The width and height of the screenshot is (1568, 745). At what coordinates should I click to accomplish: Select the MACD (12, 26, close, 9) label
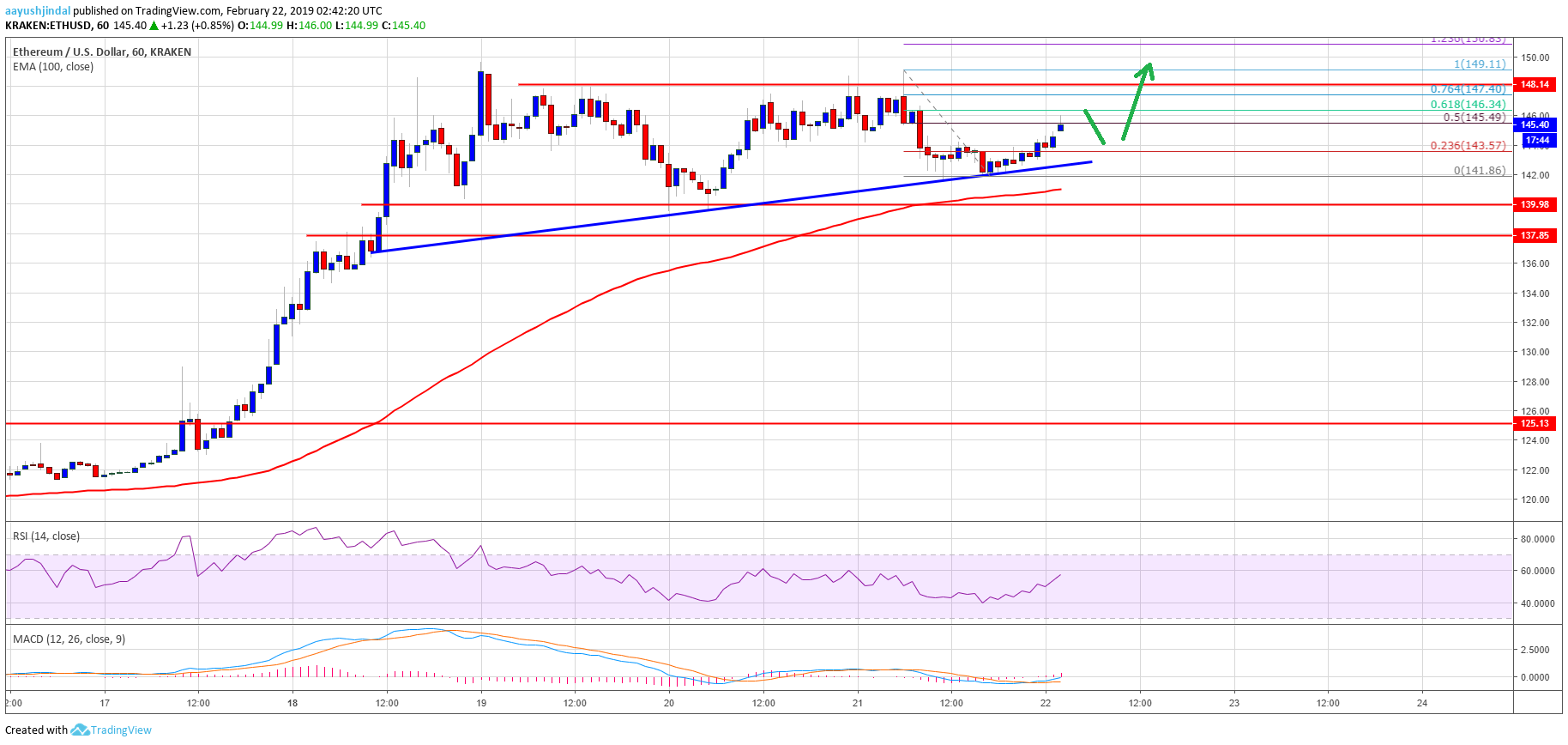(69, 639)
